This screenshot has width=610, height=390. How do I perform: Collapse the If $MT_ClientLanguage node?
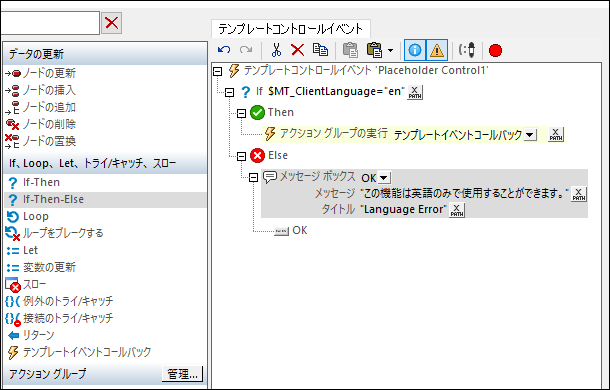[230, 92]
